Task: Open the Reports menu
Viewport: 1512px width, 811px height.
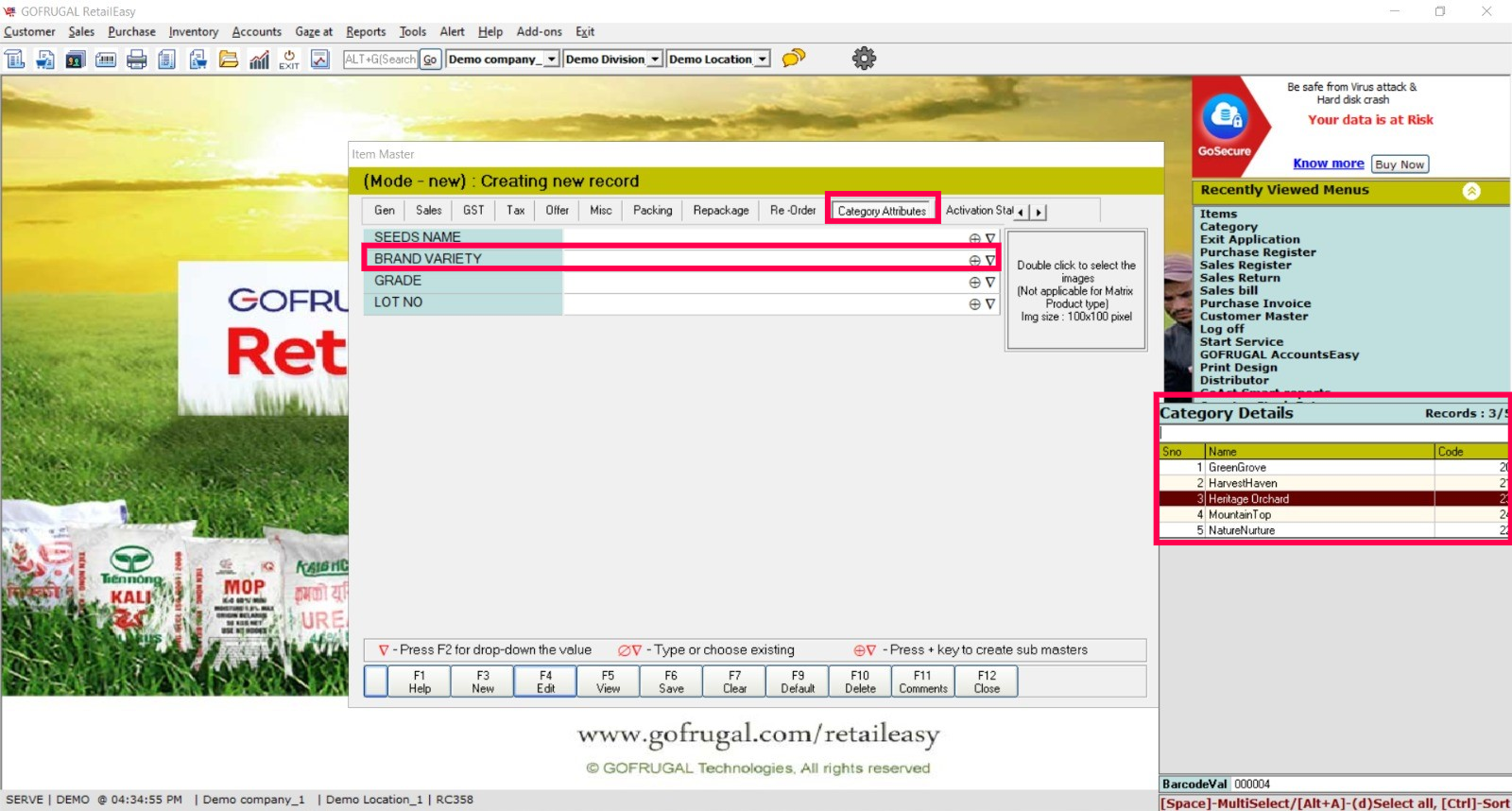Action: tap(366, 31)
